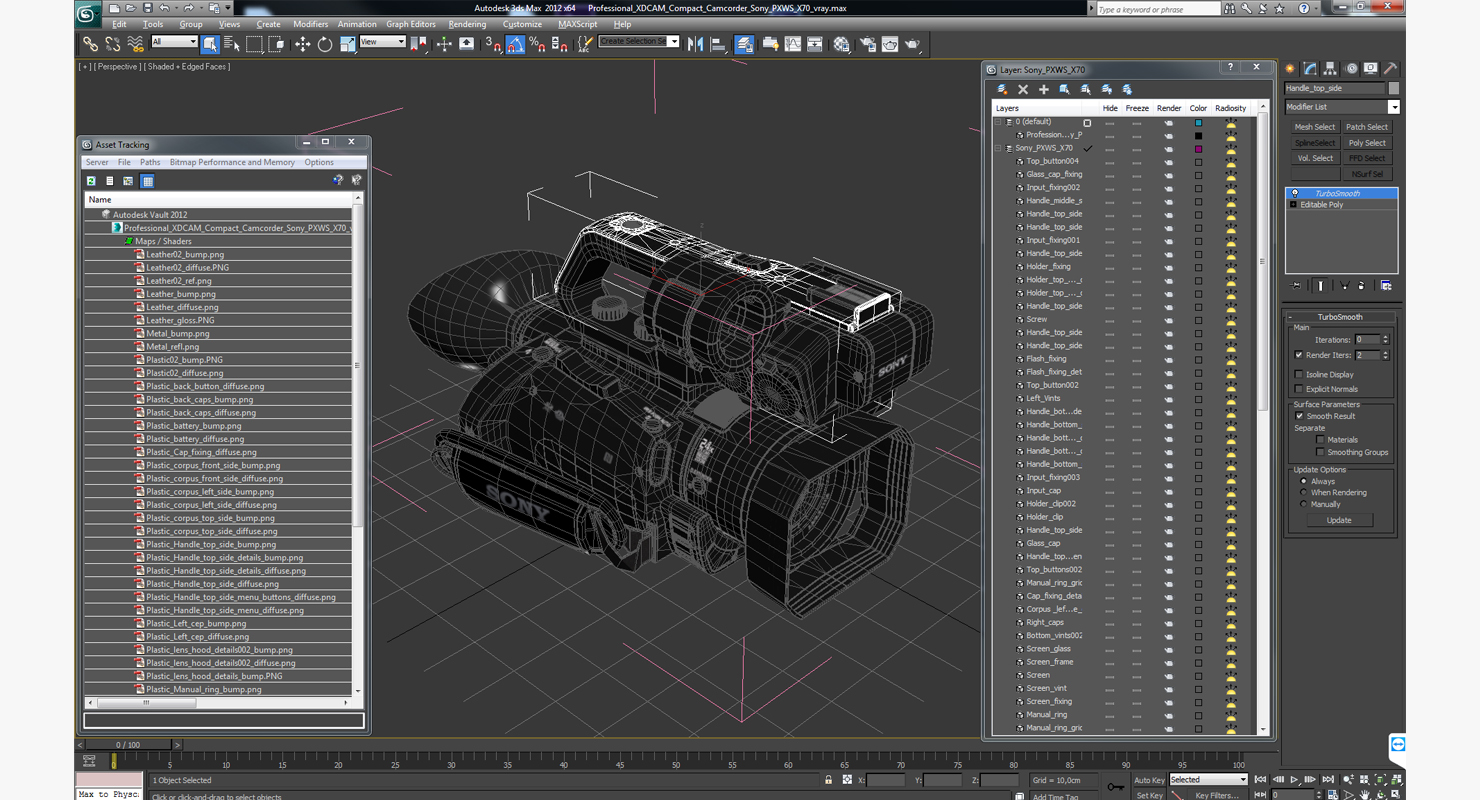Open reference coordinate View dropdown
This screenshot has height=800, width=1480.
click(382, 42)
